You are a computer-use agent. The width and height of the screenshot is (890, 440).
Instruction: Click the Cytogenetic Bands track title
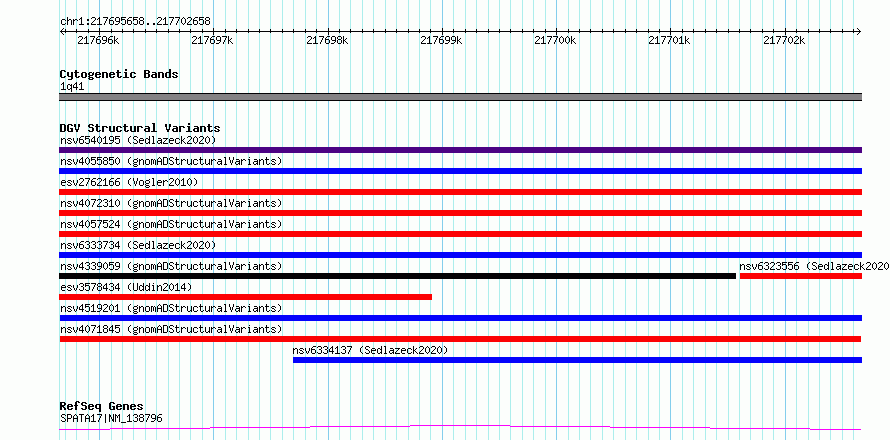[x=119, y=74]
